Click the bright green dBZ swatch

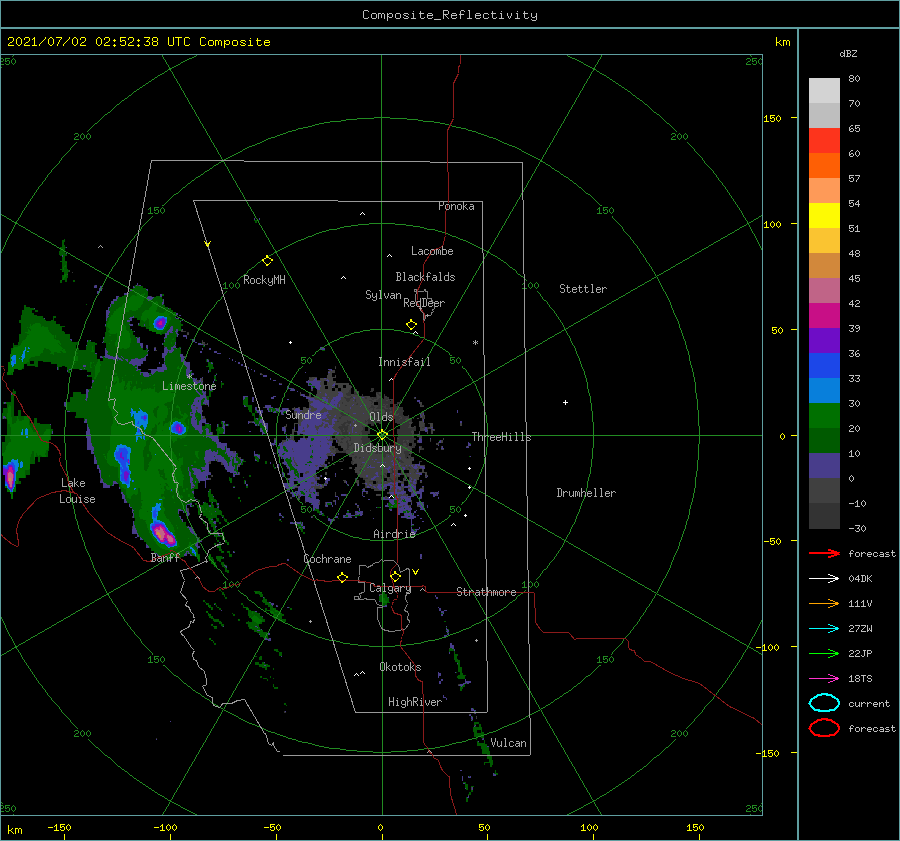tap(824, 415)
